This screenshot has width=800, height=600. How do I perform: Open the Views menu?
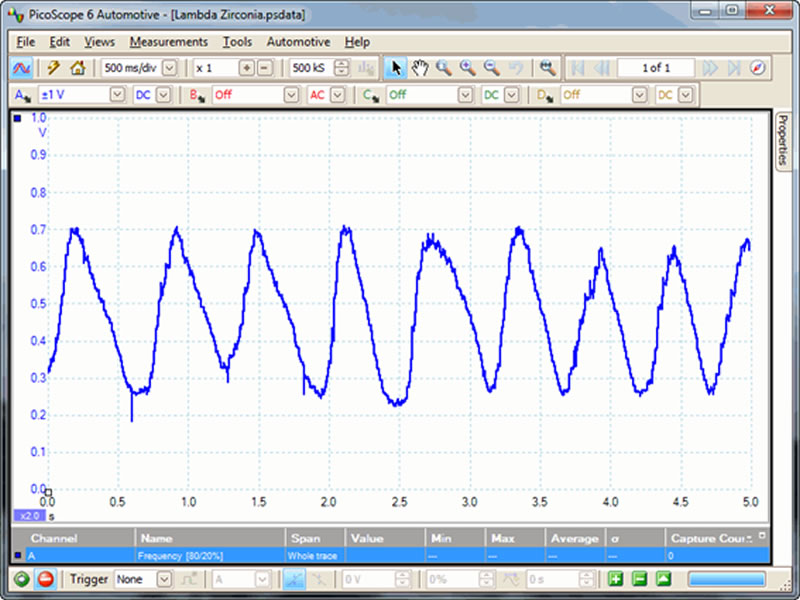click(x=99, y=42)
